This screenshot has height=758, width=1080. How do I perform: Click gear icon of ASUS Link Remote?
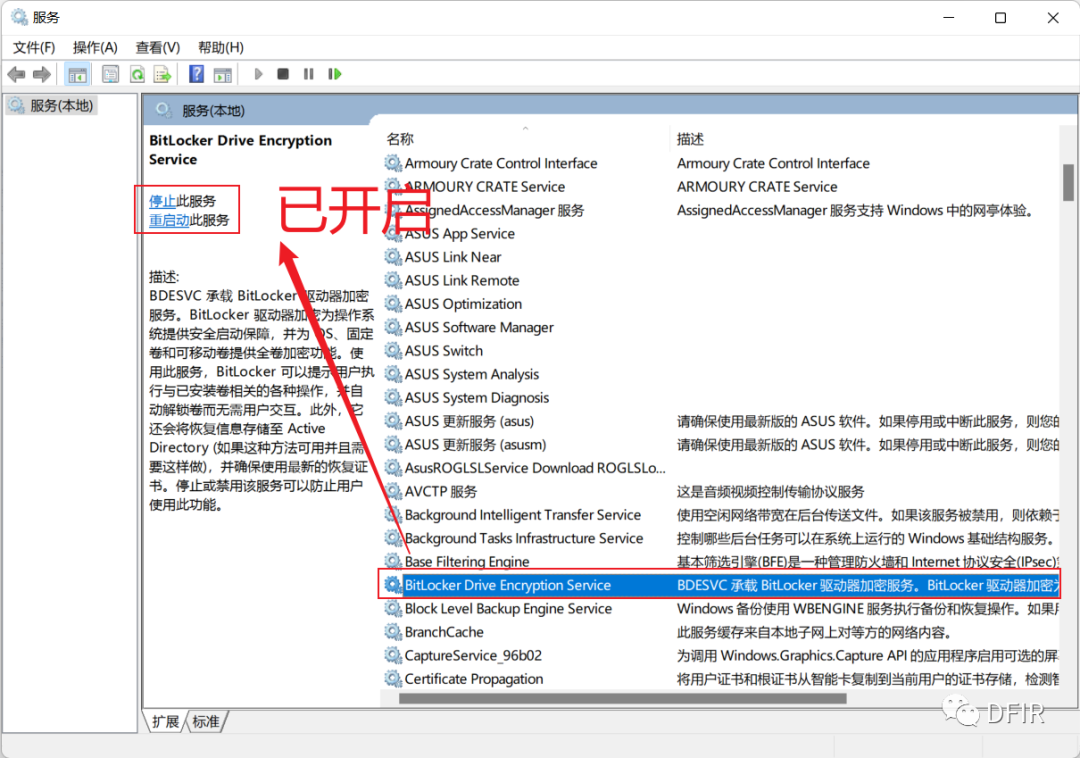coord(393,280)
